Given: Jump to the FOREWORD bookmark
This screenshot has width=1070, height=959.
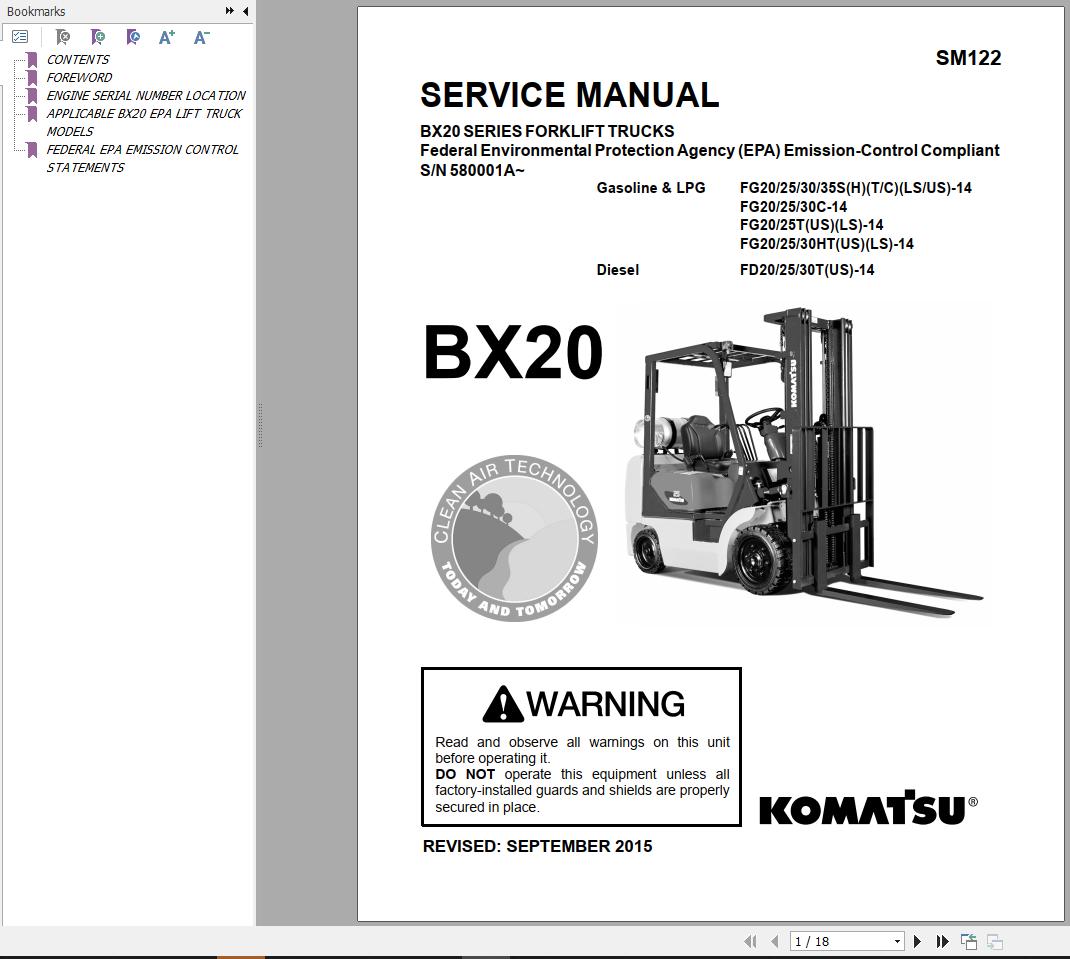Looking at the screenshot, I should [79, 77].
